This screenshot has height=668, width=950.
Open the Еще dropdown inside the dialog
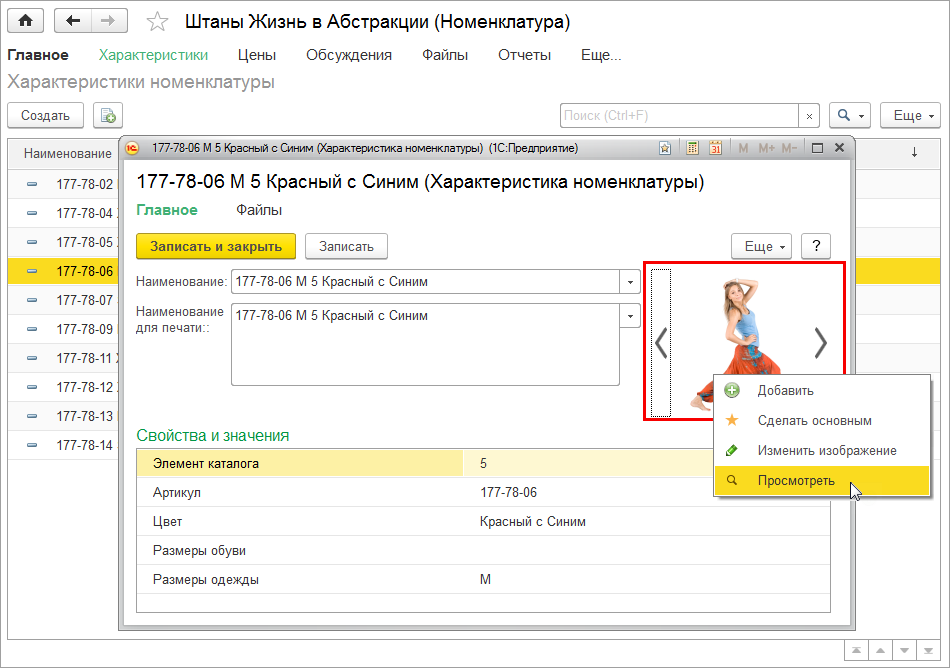click(762, 246)
